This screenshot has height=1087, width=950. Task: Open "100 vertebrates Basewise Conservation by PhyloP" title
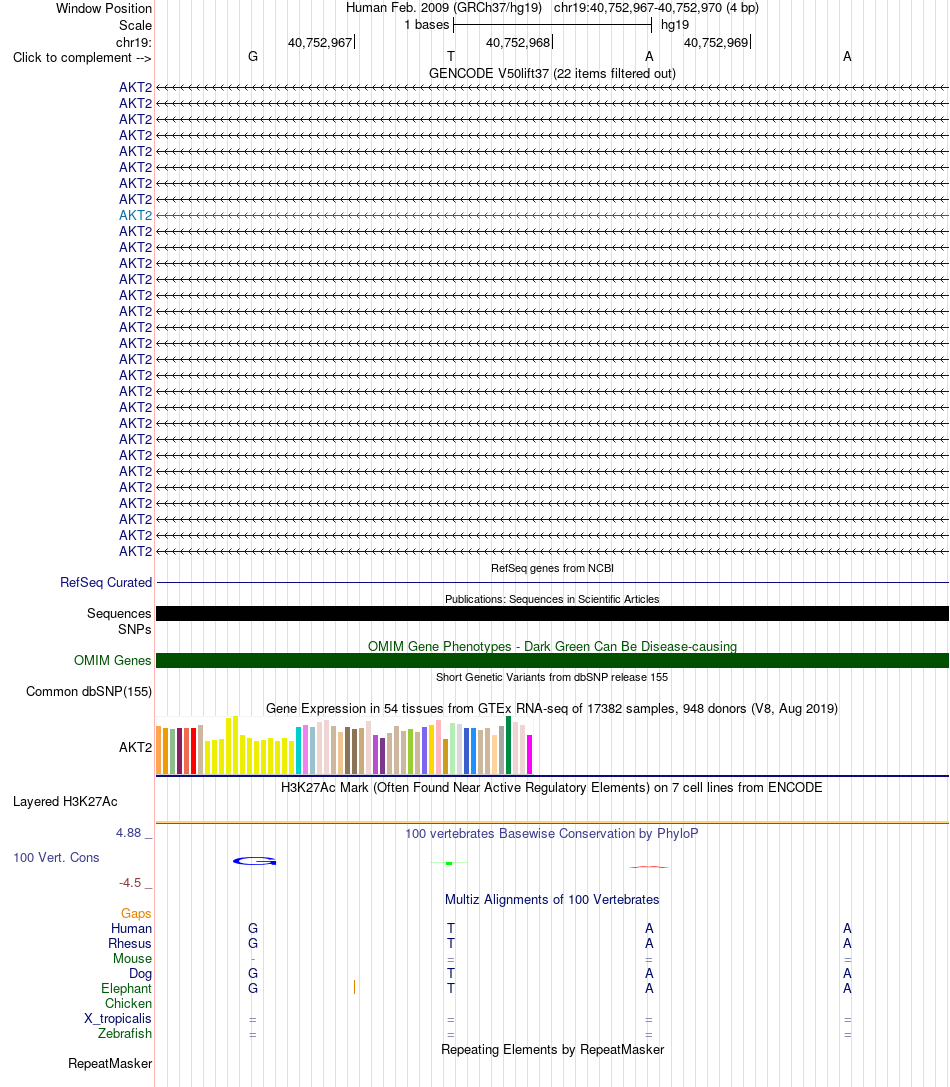coord(552,833)
